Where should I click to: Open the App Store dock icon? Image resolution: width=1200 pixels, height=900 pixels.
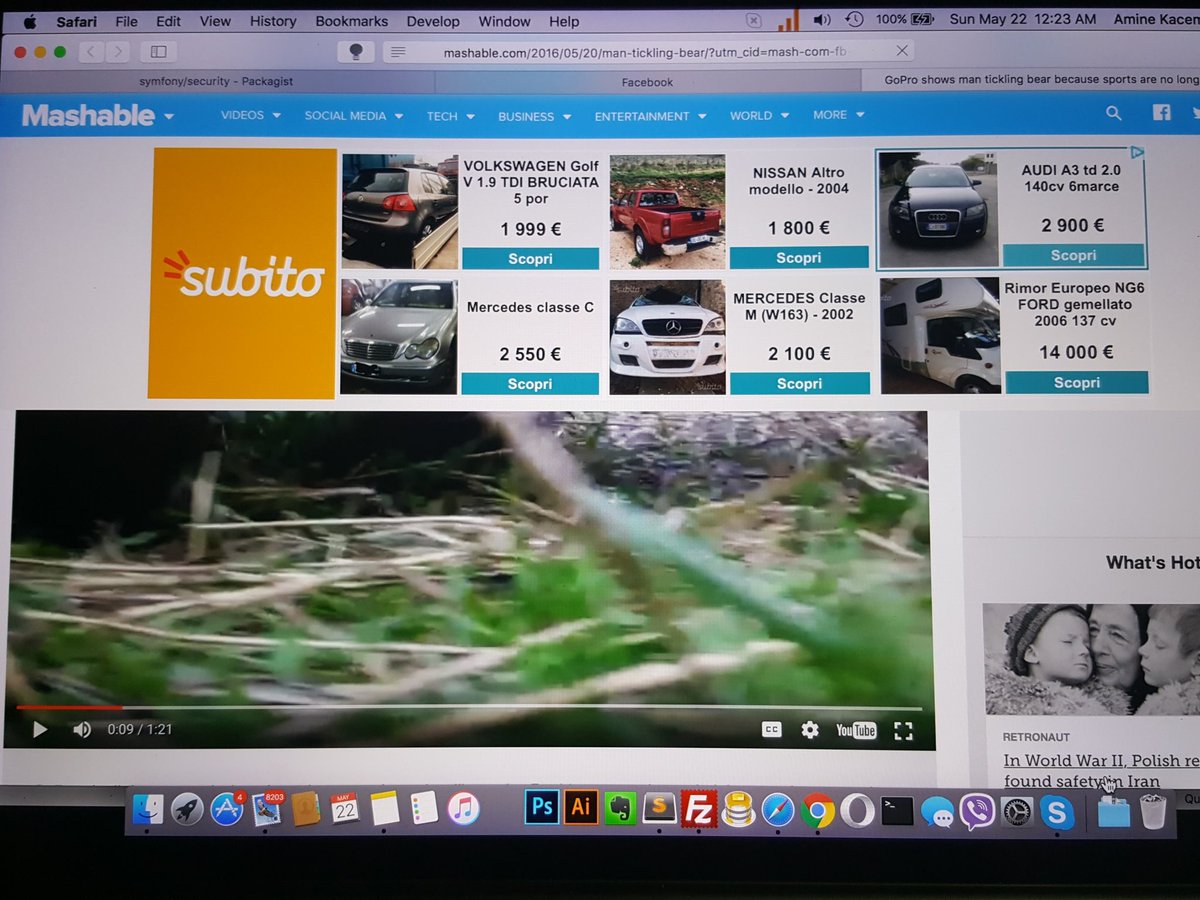pyautogui.click(x=227, y=809)
